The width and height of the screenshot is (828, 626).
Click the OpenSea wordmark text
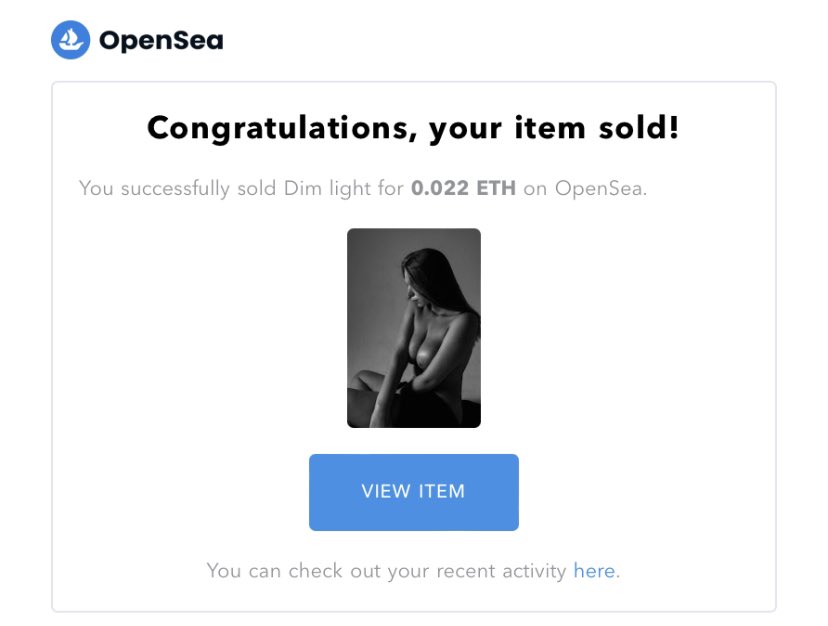click(x=161, y=41)
